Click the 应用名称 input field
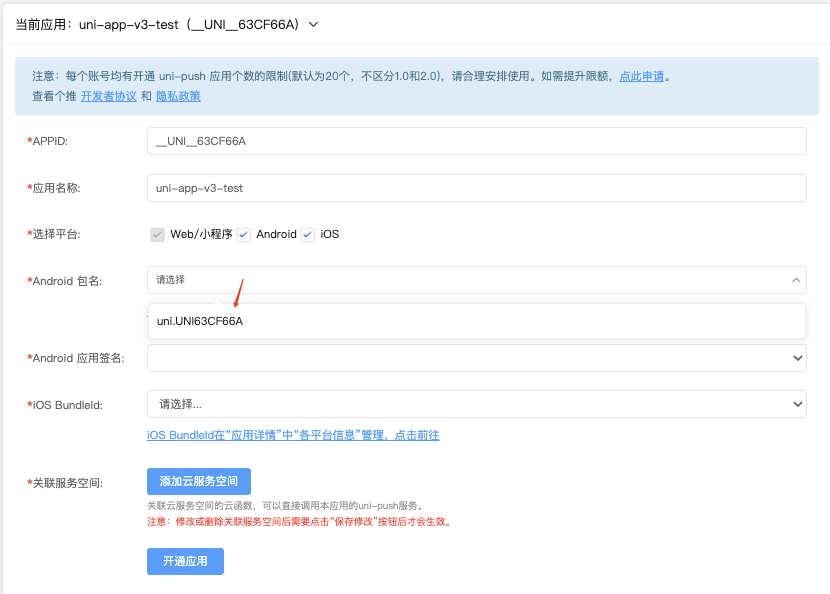 point(476,188)
